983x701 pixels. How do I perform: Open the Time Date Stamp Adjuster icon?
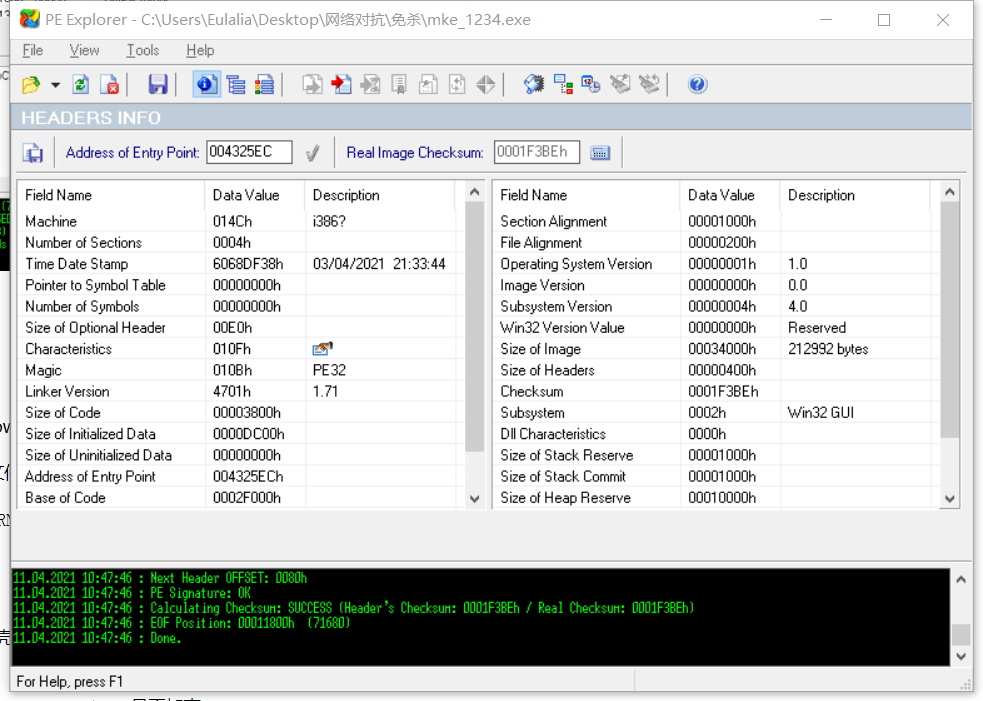591,85
